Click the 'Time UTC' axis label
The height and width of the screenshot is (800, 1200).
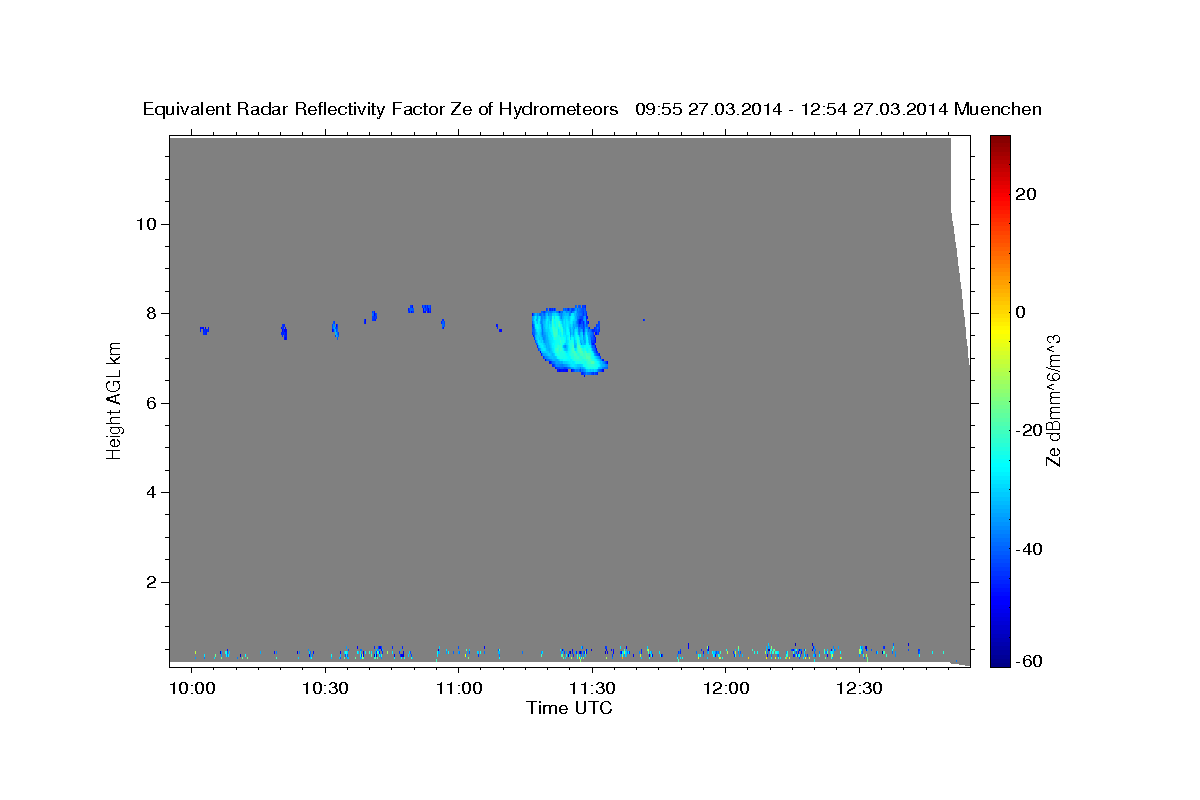pos(569,708)
